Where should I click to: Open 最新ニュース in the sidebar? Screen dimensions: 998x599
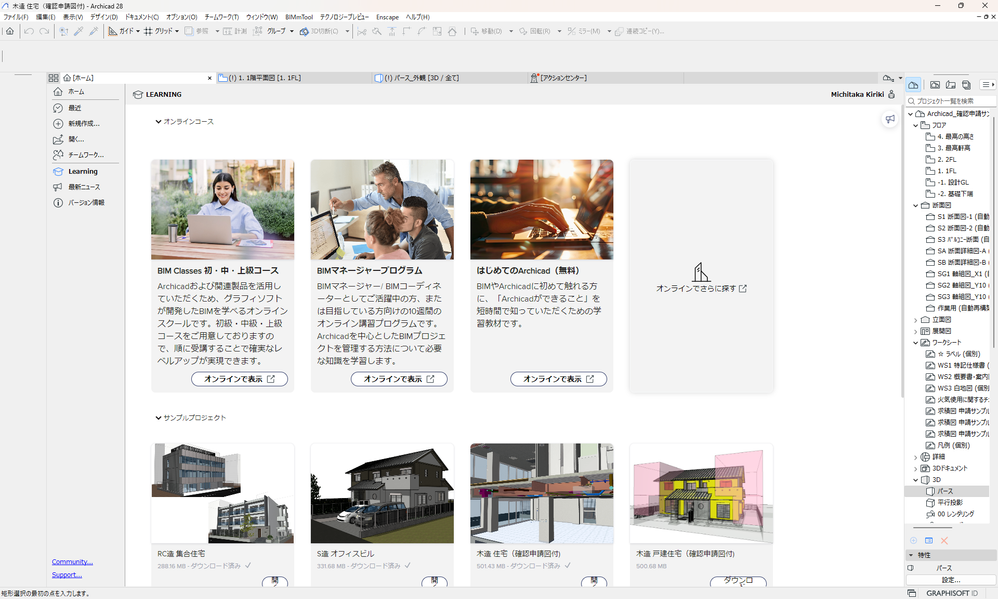(x=85, y=187)
